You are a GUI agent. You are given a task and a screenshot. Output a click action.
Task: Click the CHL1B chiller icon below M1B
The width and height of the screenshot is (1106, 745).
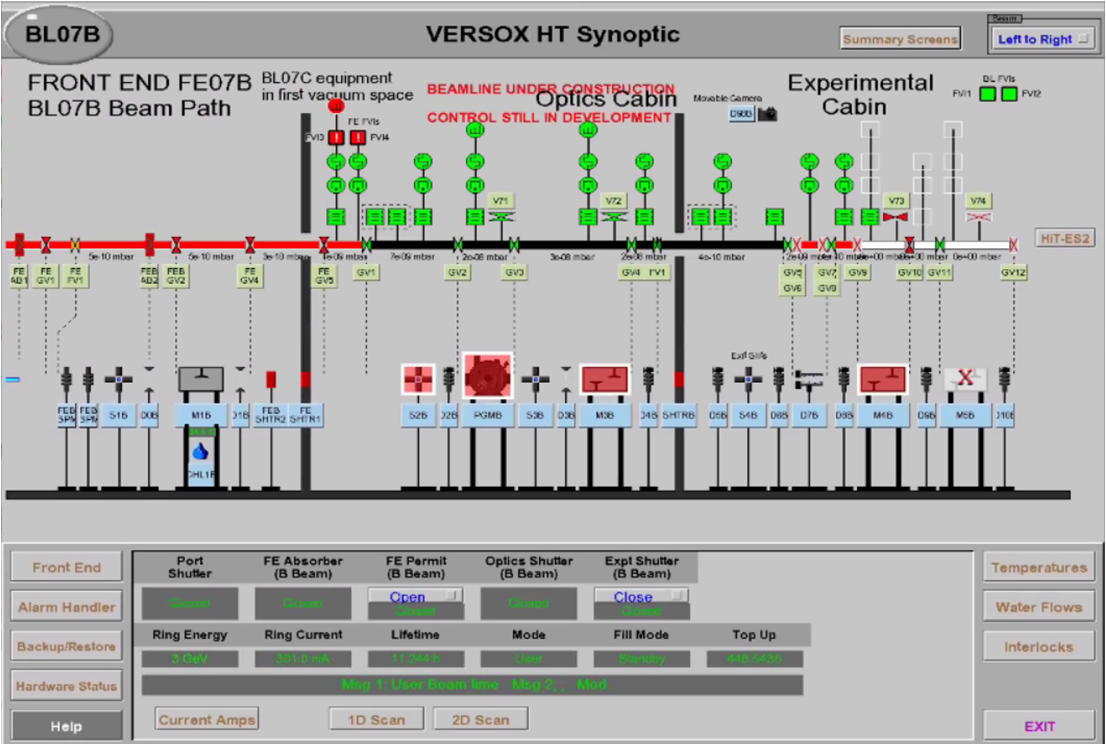(200, 450)
